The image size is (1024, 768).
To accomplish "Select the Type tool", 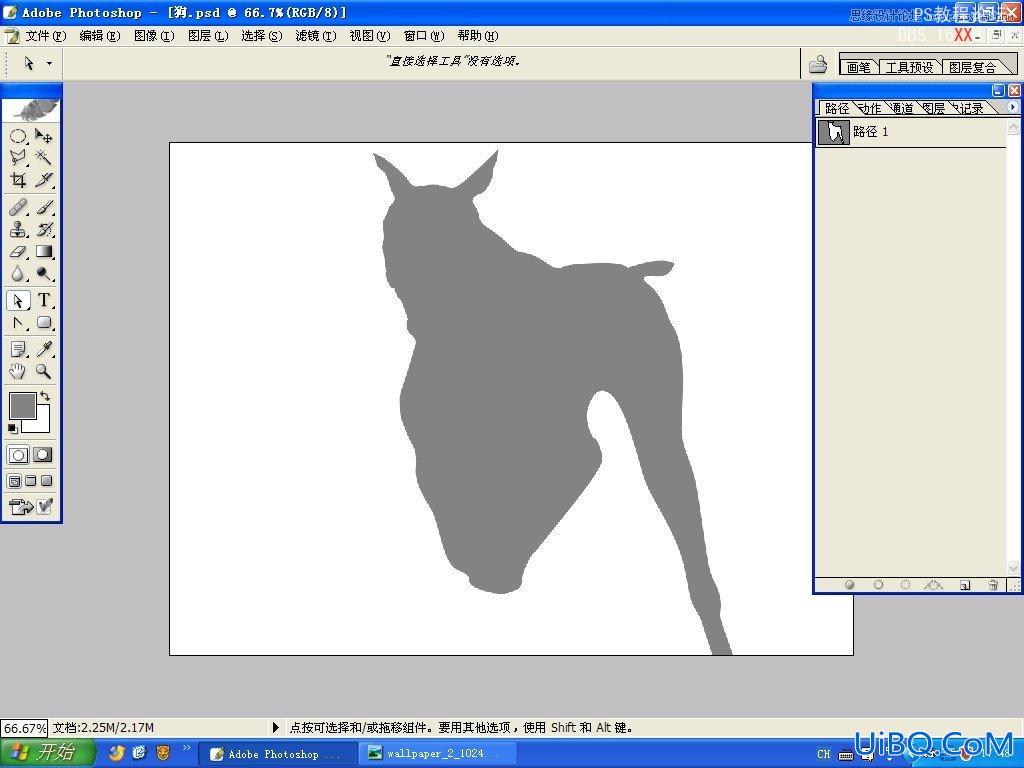I will pyautogui.click(x=44, y=300).
